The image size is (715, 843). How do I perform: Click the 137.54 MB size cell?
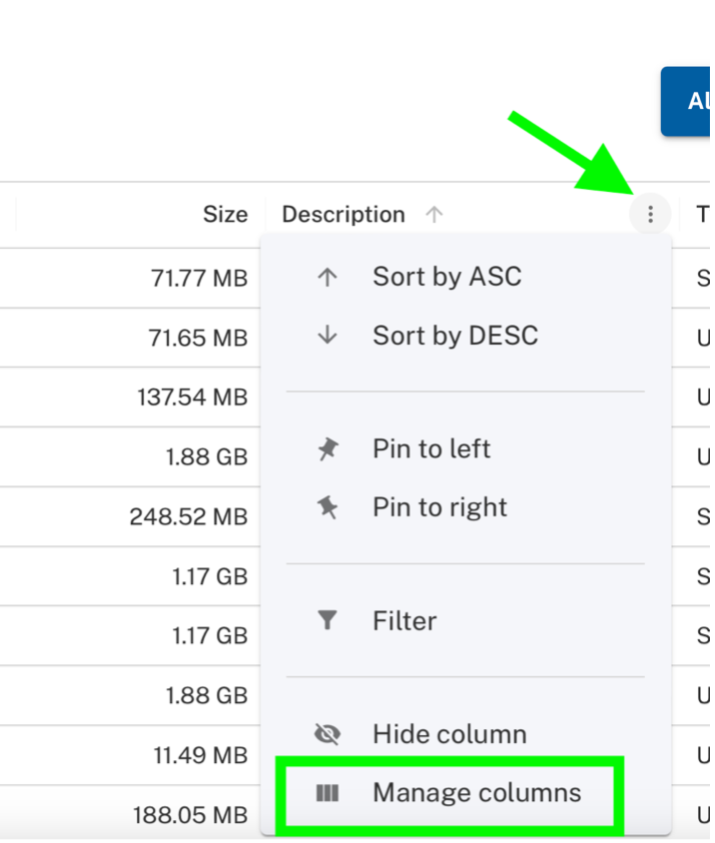[x=192, y=397]
